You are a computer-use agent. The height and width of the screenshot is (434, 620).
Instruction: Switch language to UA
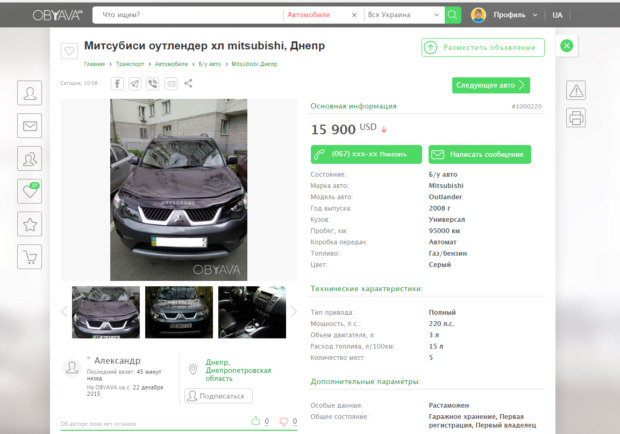click(x=557, y=15)
